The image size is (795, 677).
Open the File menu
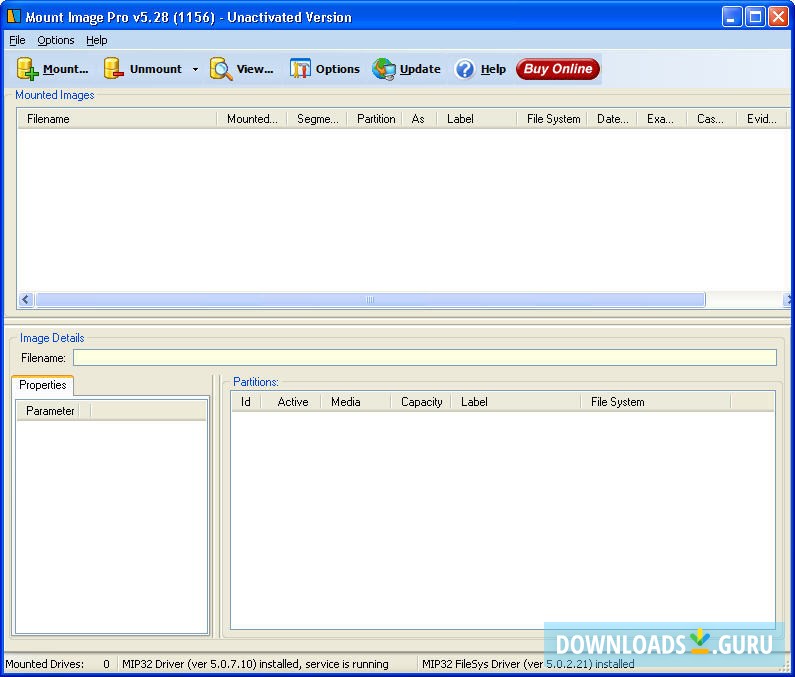17,40
